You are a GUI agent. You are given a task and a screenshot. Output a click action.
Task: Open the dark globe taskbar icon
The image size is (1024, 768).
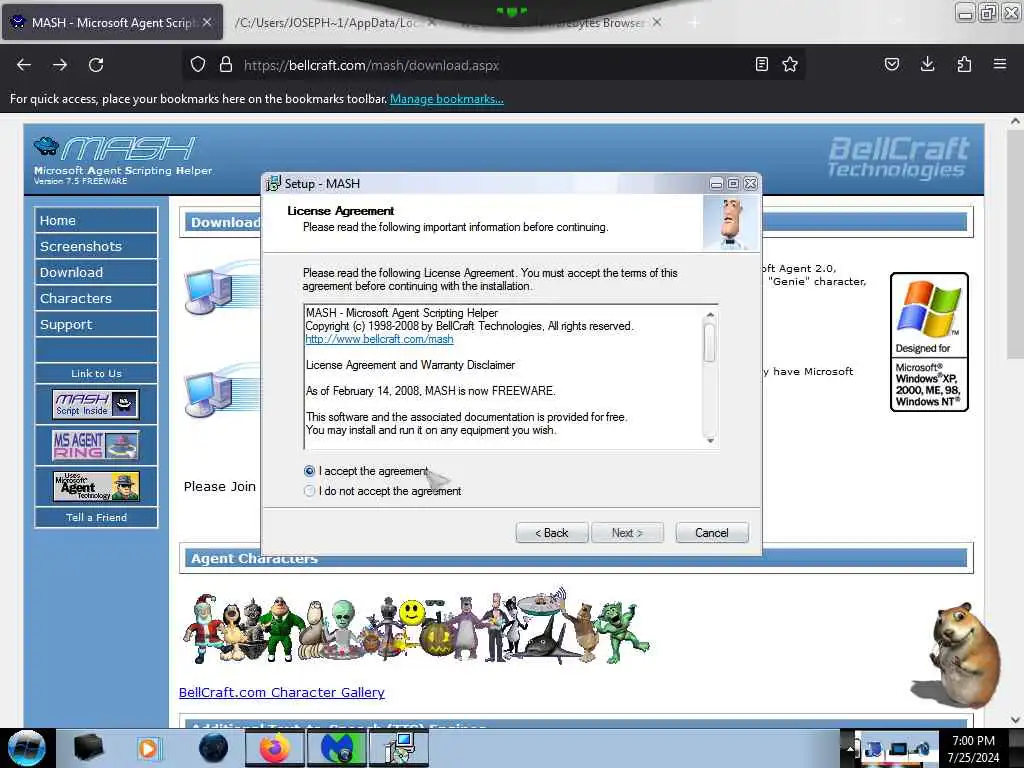tap(214, 748)
